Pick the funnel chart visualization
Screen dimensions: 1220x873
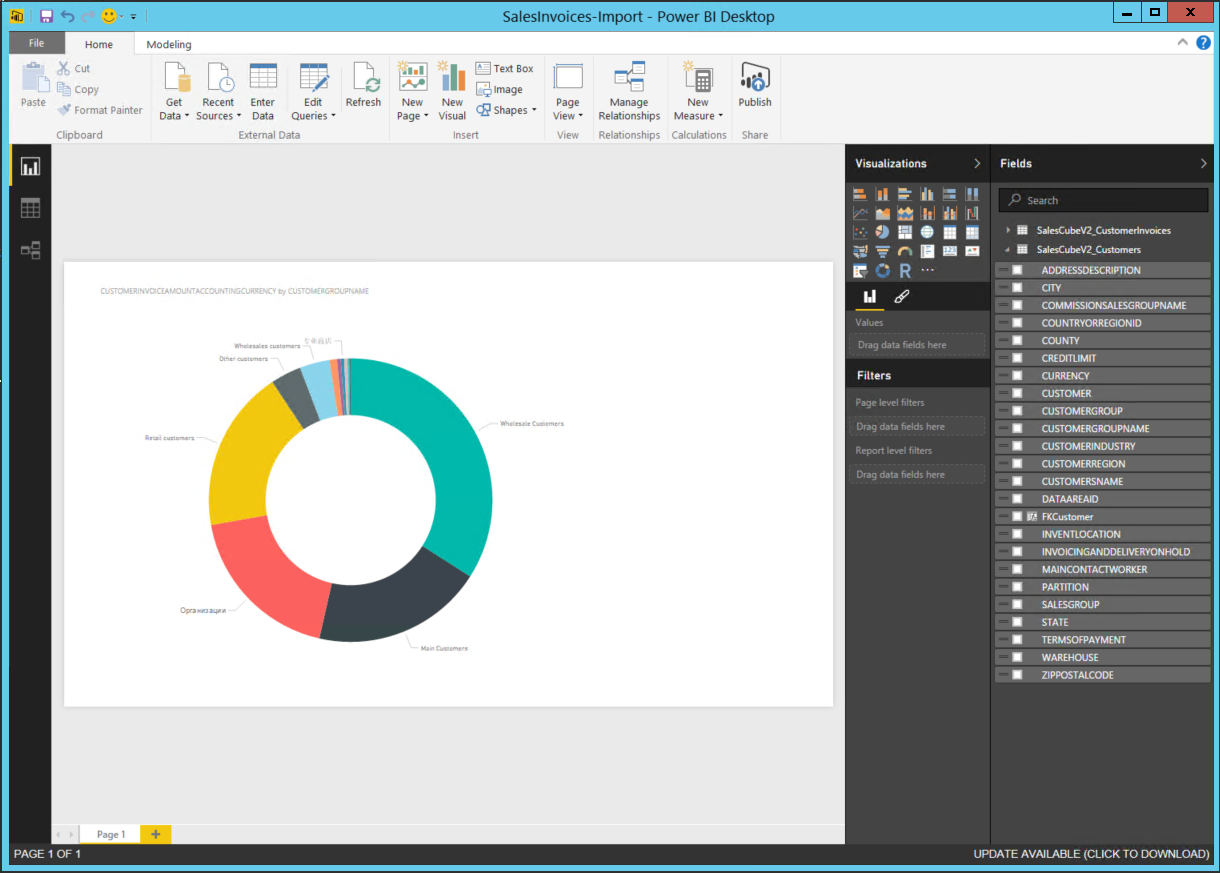tap(882, 251)
